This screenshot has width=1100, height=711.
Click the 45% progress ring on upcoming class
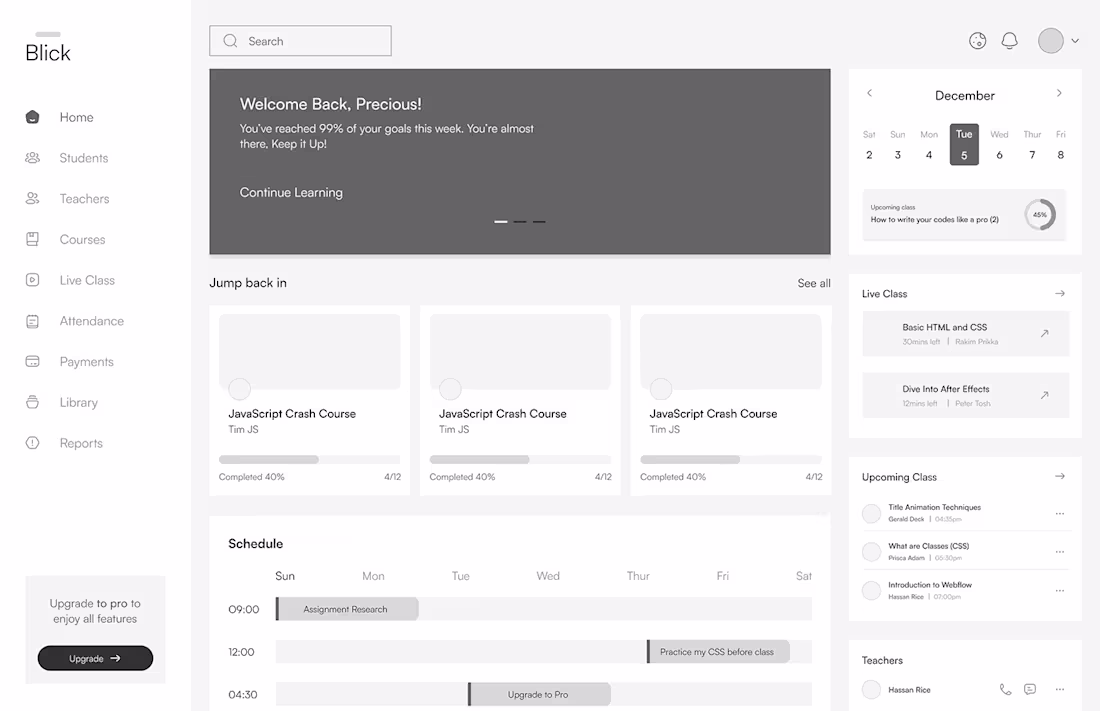1040,215
